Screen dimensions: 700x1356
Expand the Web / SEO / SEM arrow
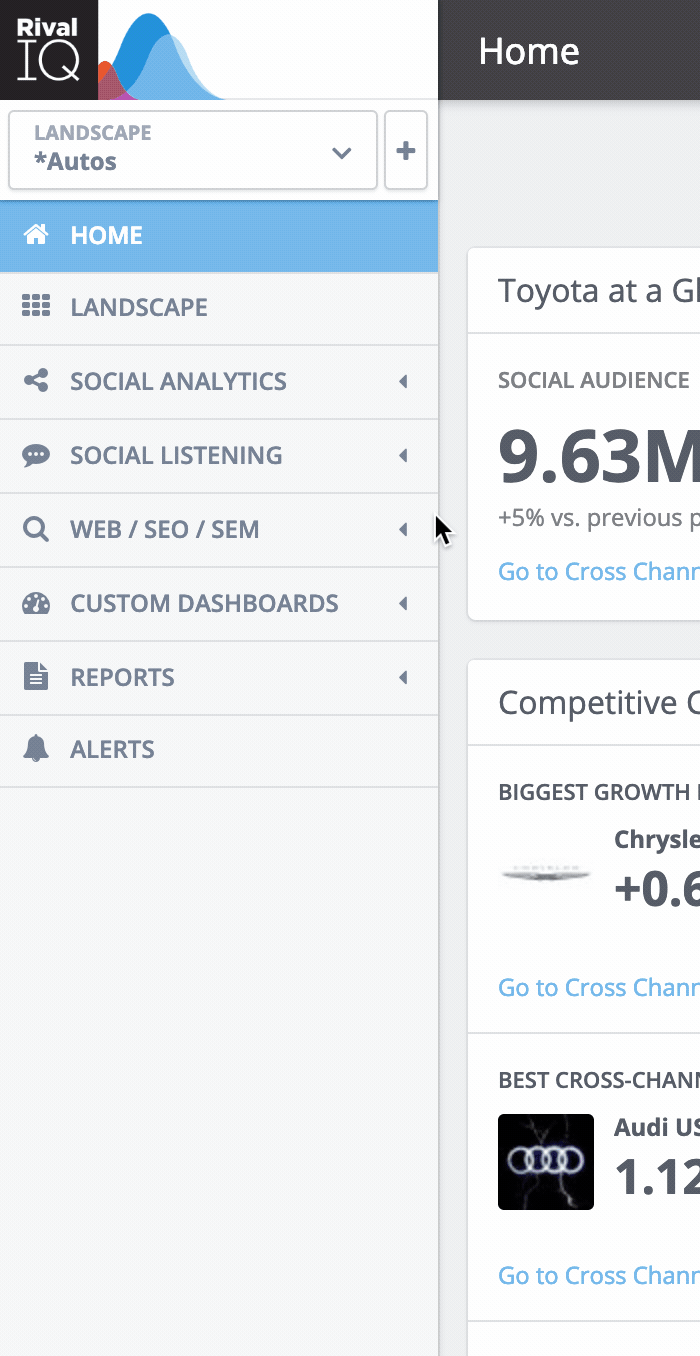tap(403, 529)
